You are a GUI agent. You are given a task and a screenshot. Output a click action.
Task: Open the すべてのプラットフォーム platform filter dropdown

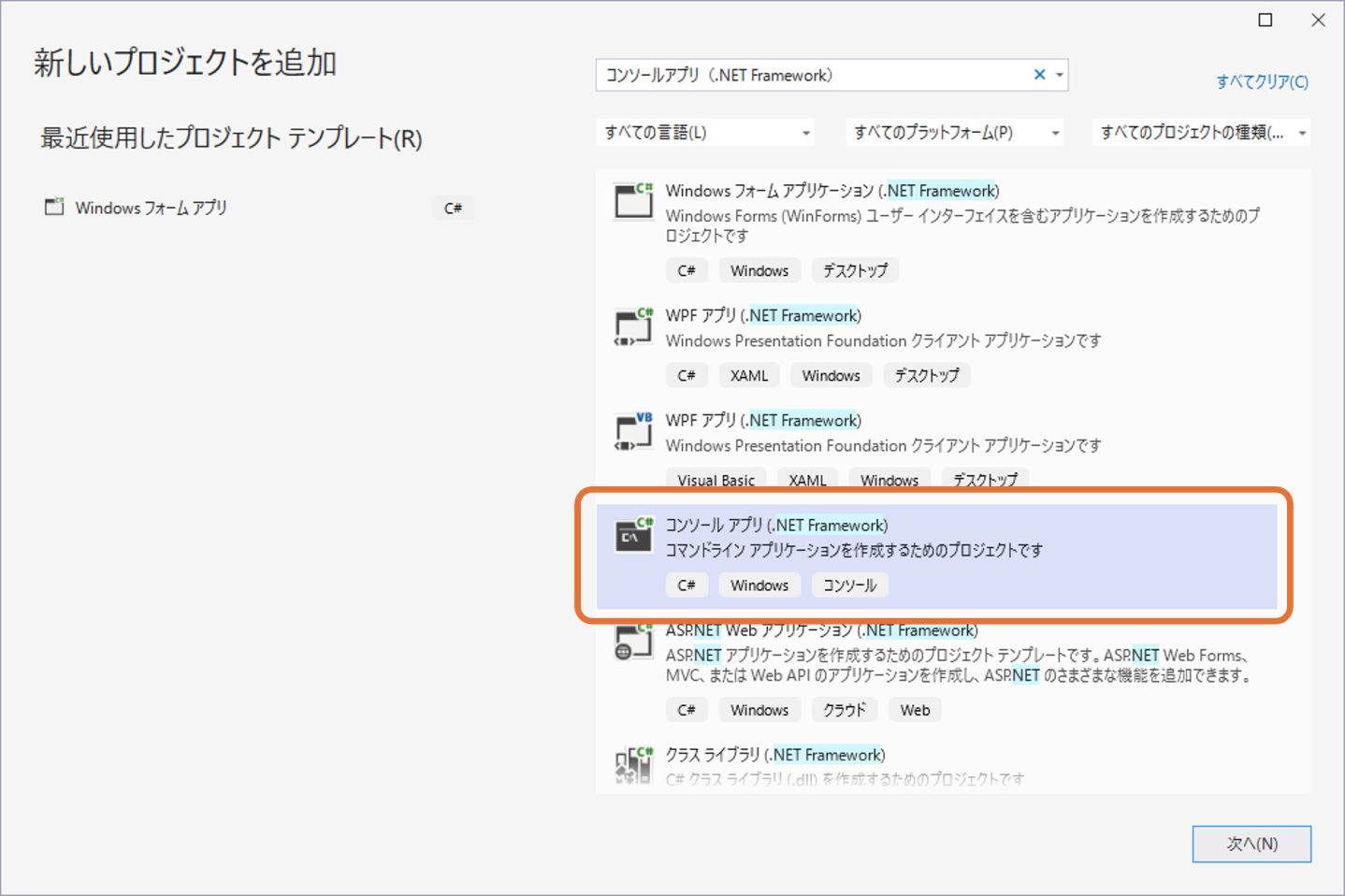(955, 132)
